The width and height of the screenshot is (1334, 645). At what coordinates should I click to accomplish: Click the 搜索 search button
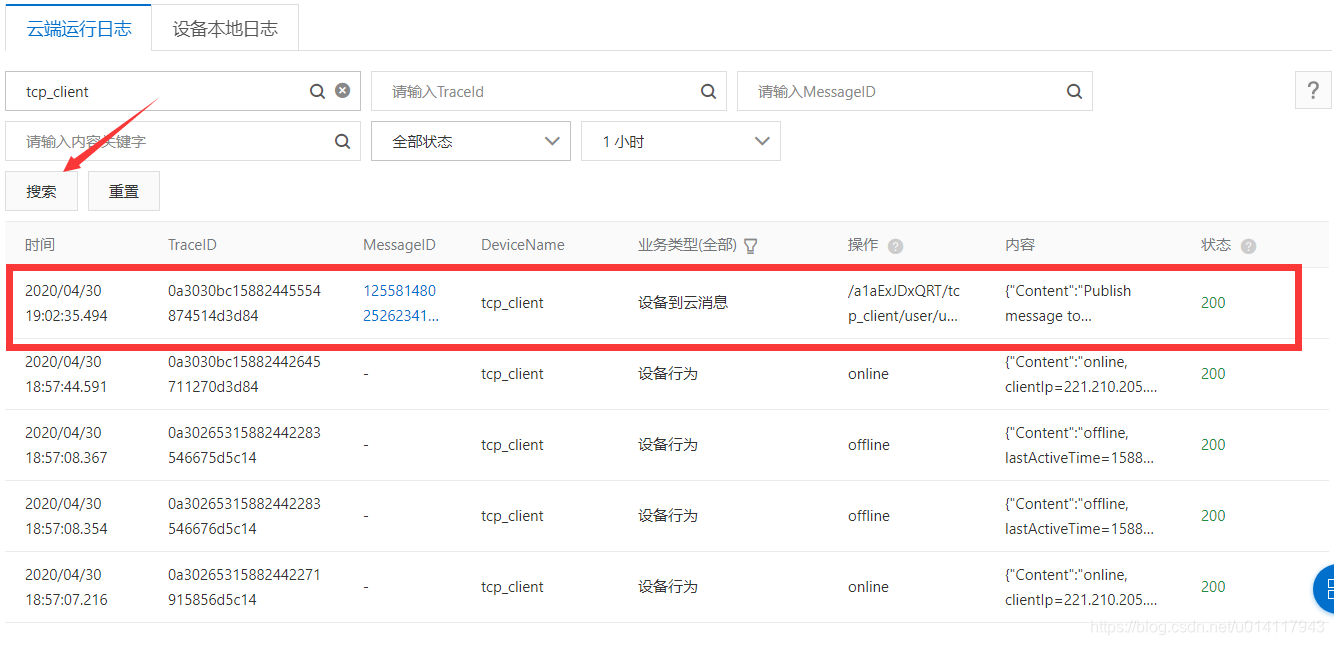coord(41,191)
